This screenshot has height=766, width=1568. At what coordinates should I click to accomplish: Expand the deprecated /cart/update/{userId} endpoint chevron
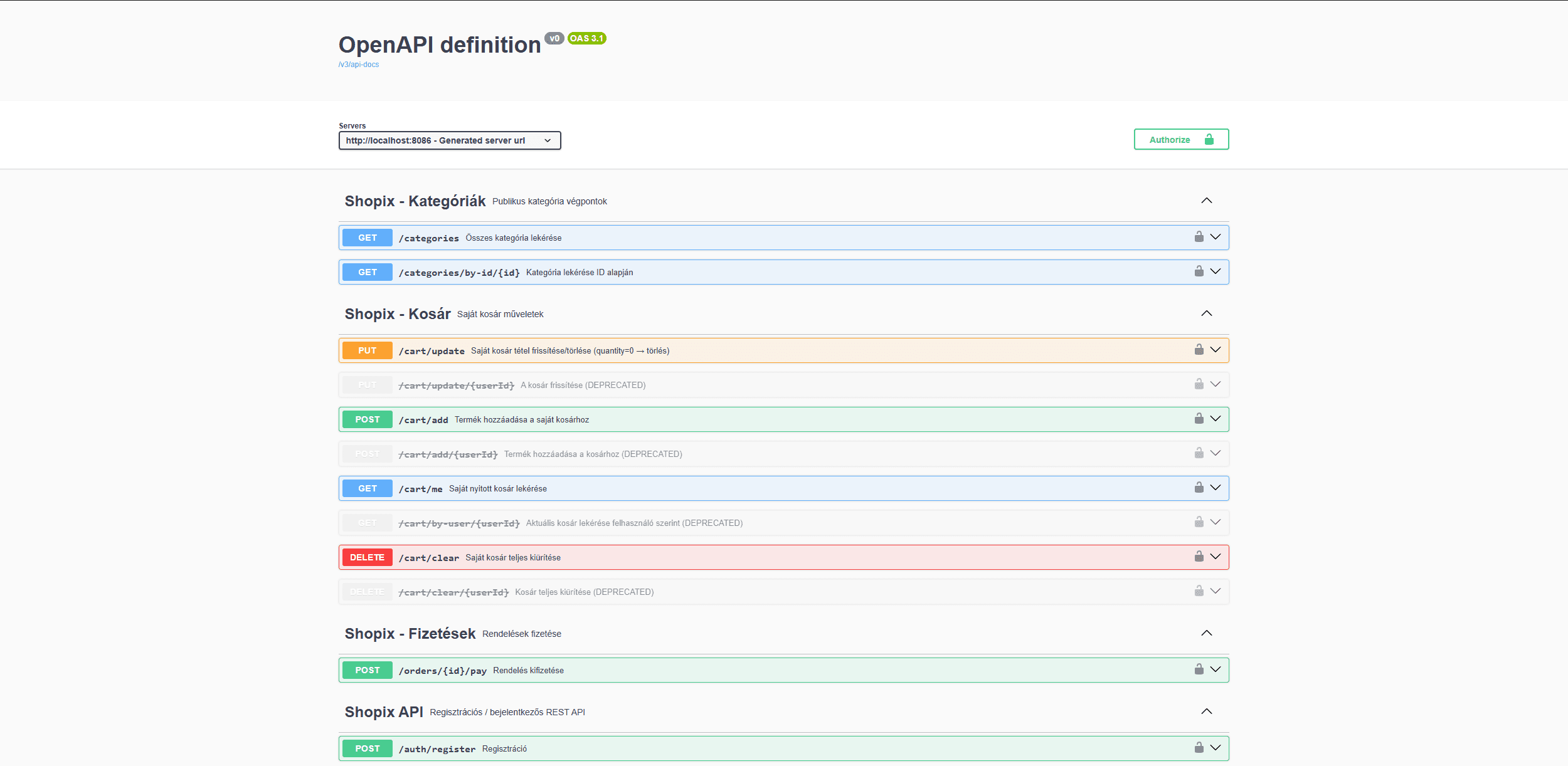1216,384
